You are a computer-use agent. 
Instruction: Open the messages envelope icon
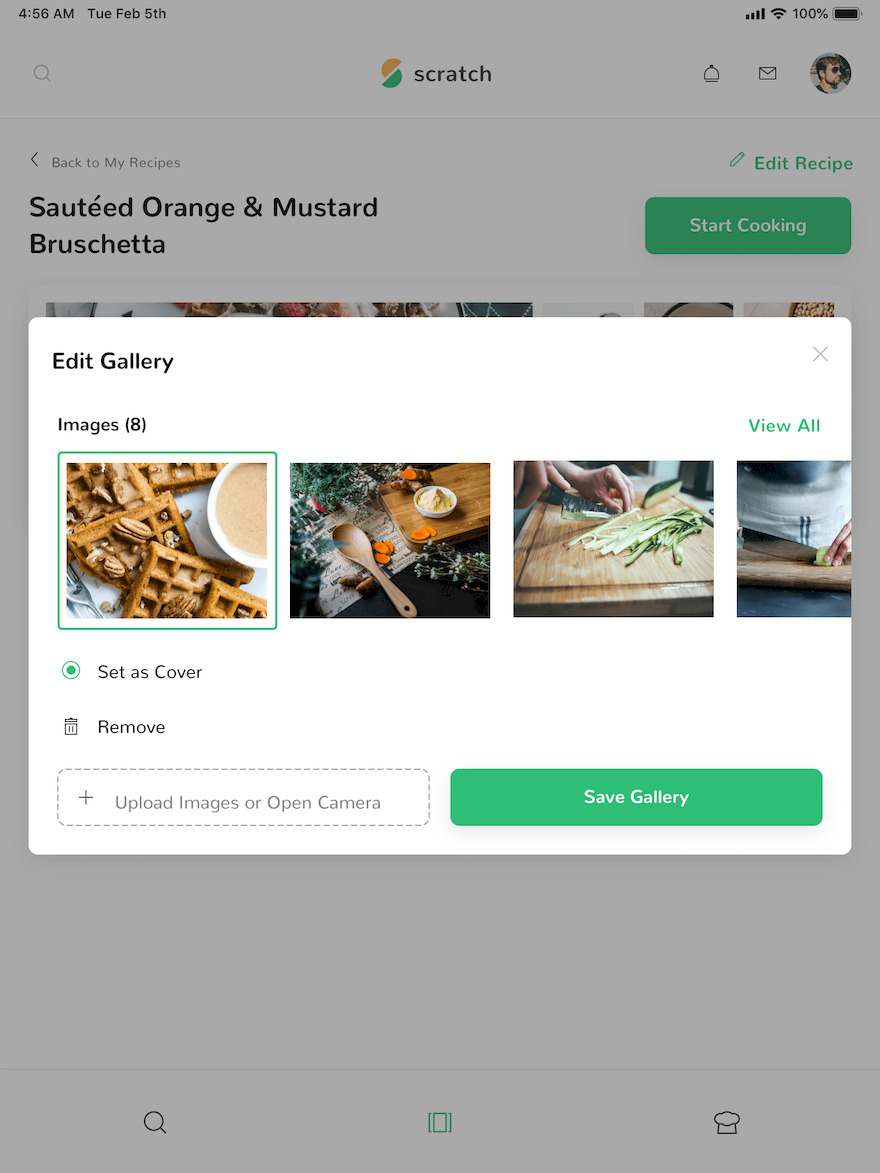pyautogui.click(x=767, y=73)
